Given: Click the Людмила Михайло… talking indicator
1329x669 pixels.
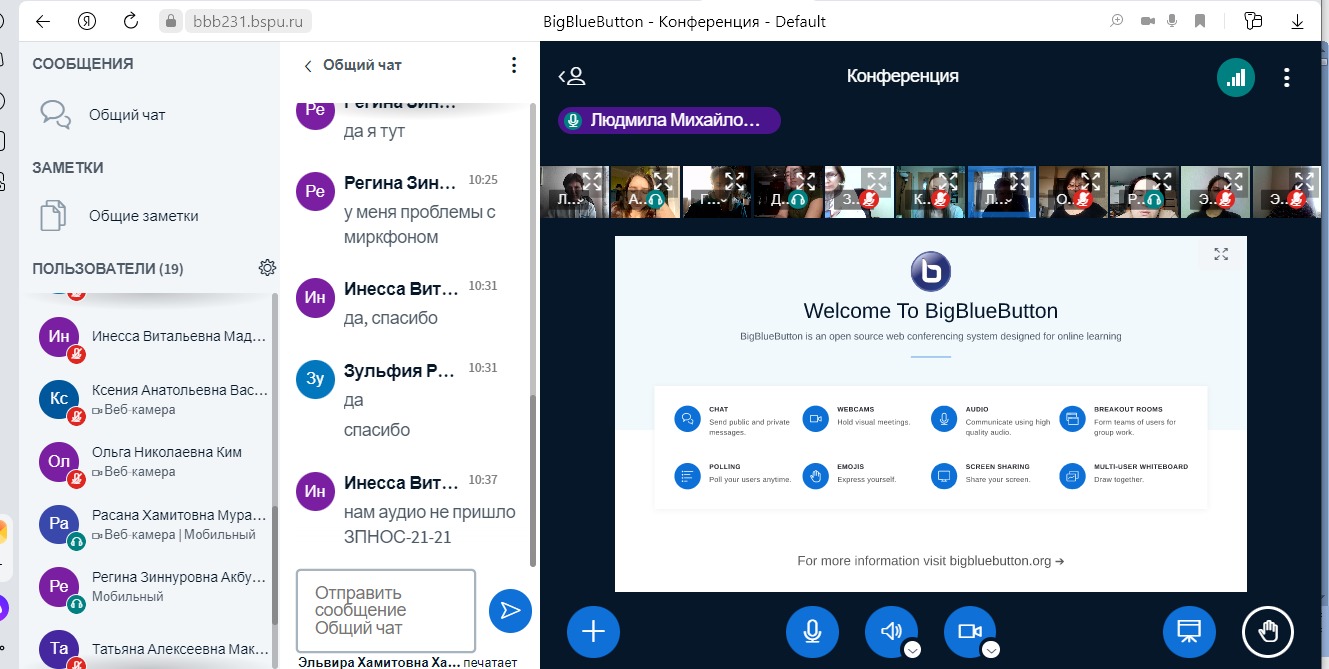Looking at the screenshot, I should 669,121.
